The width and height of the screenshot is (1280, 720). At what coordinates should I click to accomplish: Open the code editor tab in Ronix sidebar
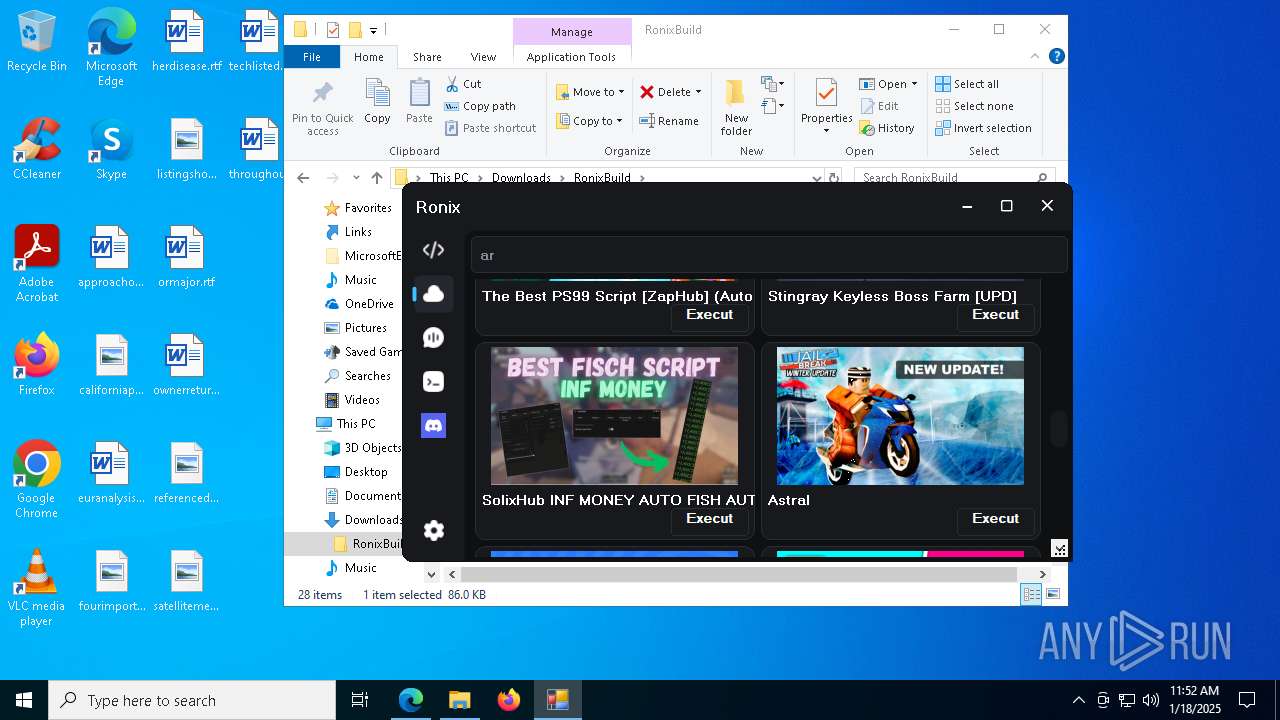point(433,250)
